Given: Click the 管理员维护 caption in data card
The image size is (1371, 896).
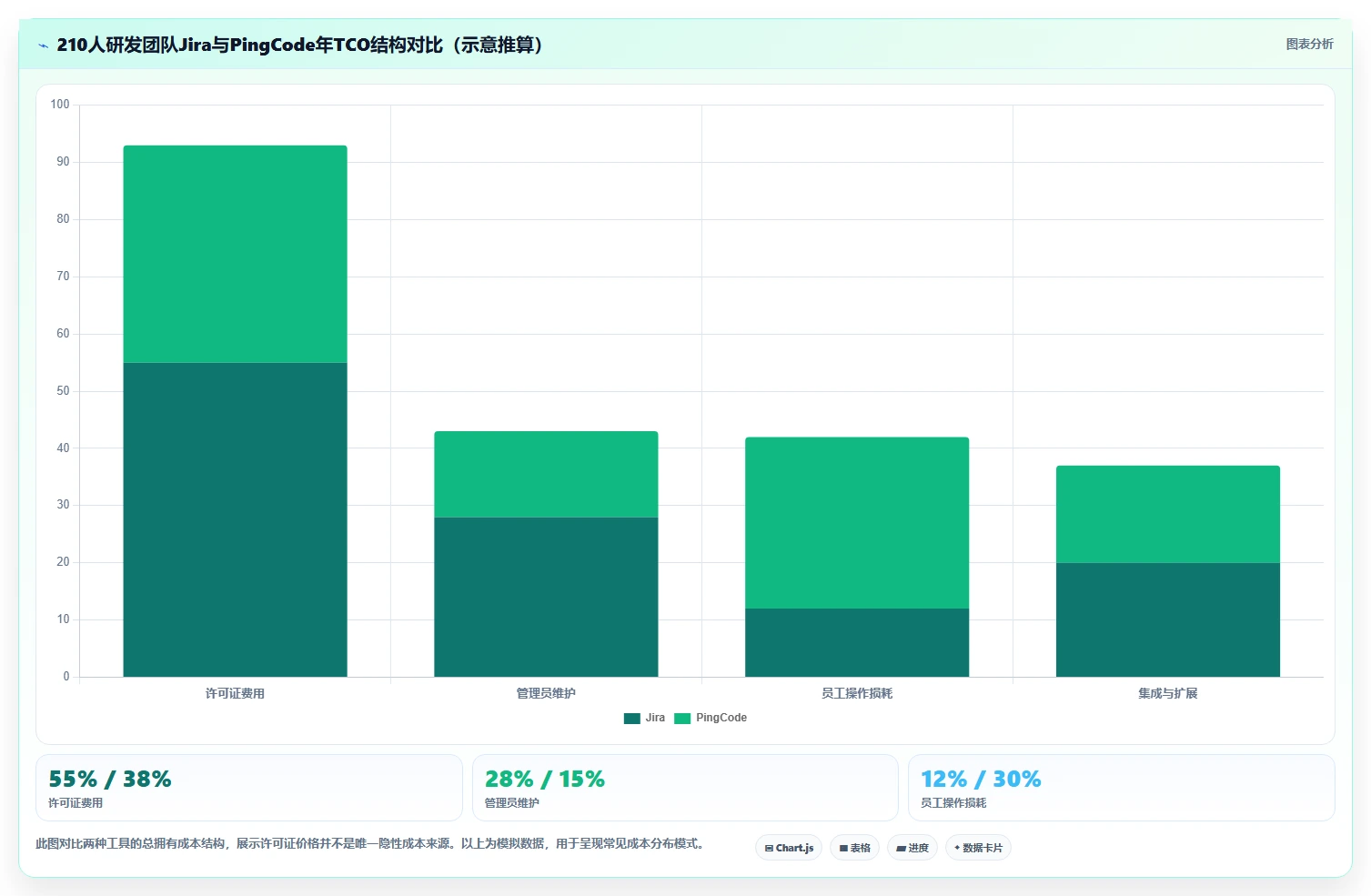Looking at the screenshot, I should pos(511,803).
